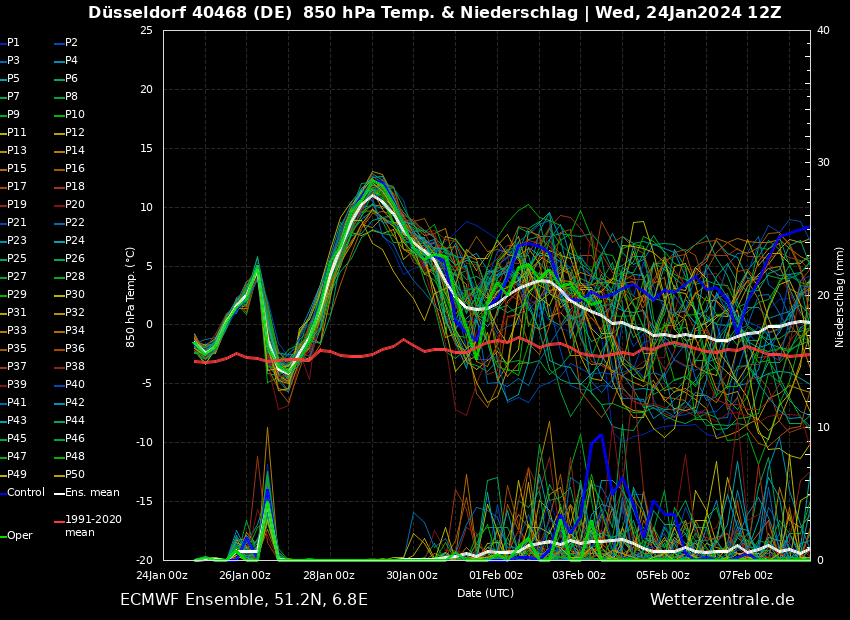Click the Date (UTC) axis label

485,593
